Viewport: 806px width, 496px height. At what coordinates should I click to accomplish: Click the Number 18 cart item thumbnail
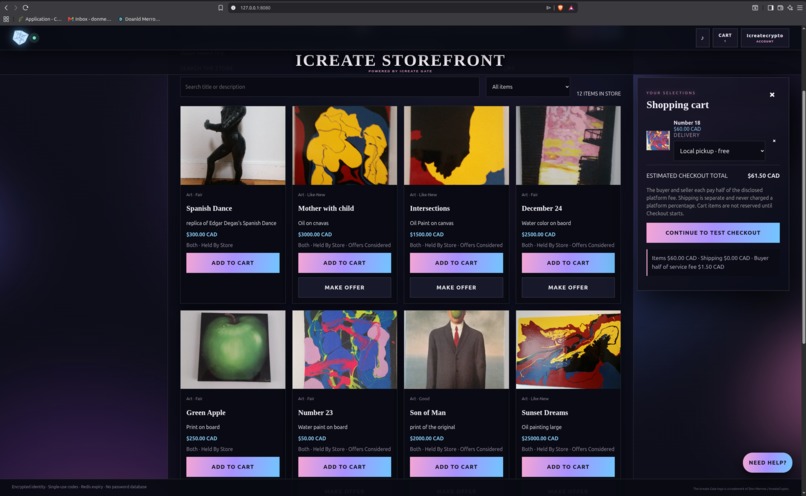pyautogui.click(x=658, y=140)
